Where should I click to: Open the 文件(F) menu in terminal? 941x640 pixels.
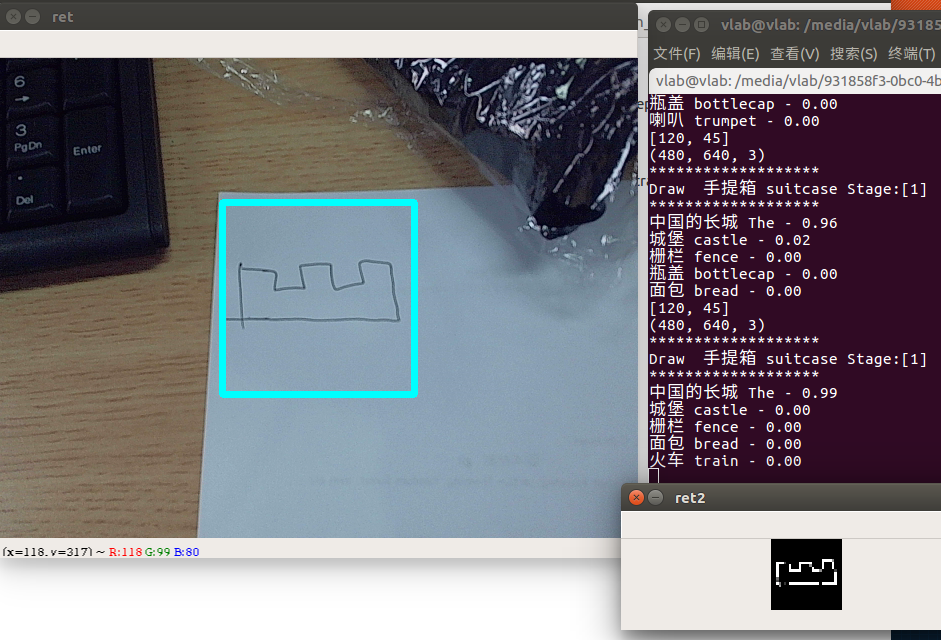click(x=676, y=54)
